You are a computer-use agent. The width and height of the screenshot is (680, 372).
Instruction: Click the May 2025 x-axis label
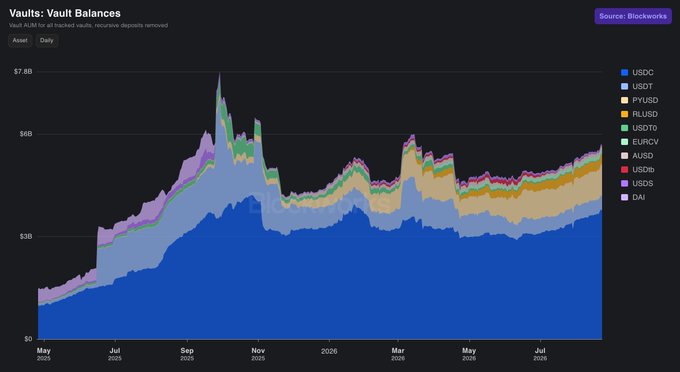tap(44, 354)
